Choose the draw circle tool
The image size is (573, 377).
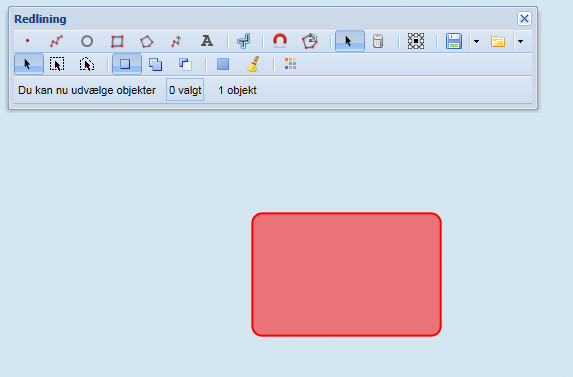[x=87, y=41]
